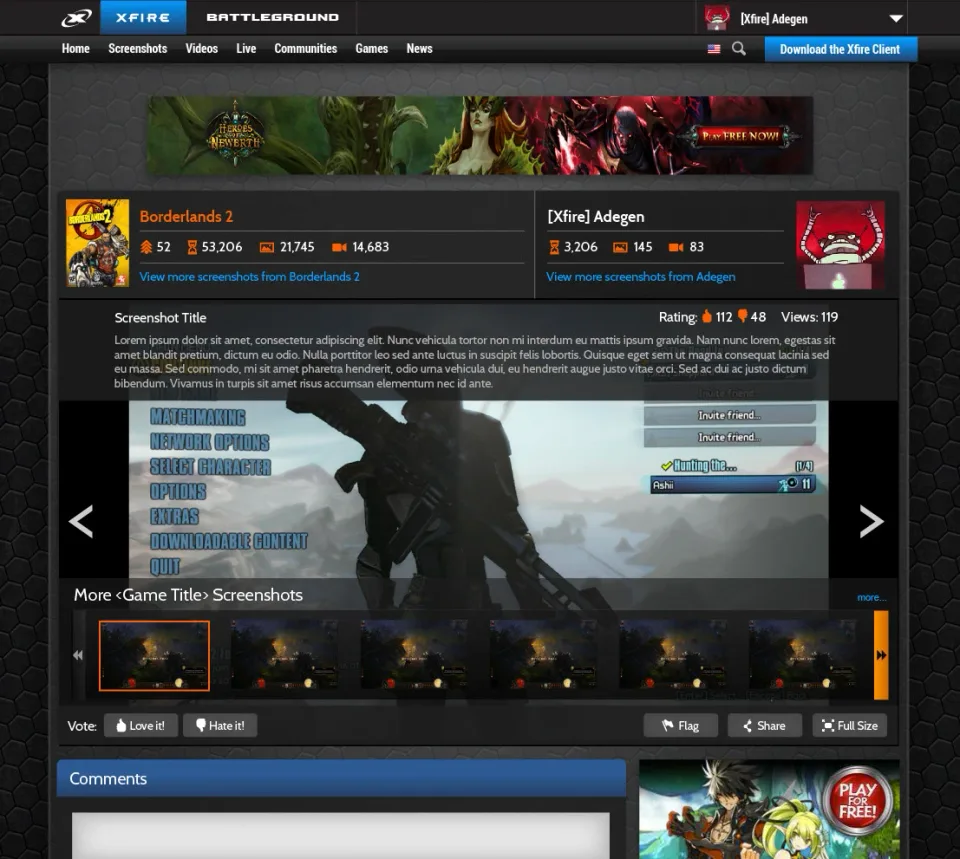Switch to the XFIRE tab
Screen dimensions: 960x859
pos(143,17)
